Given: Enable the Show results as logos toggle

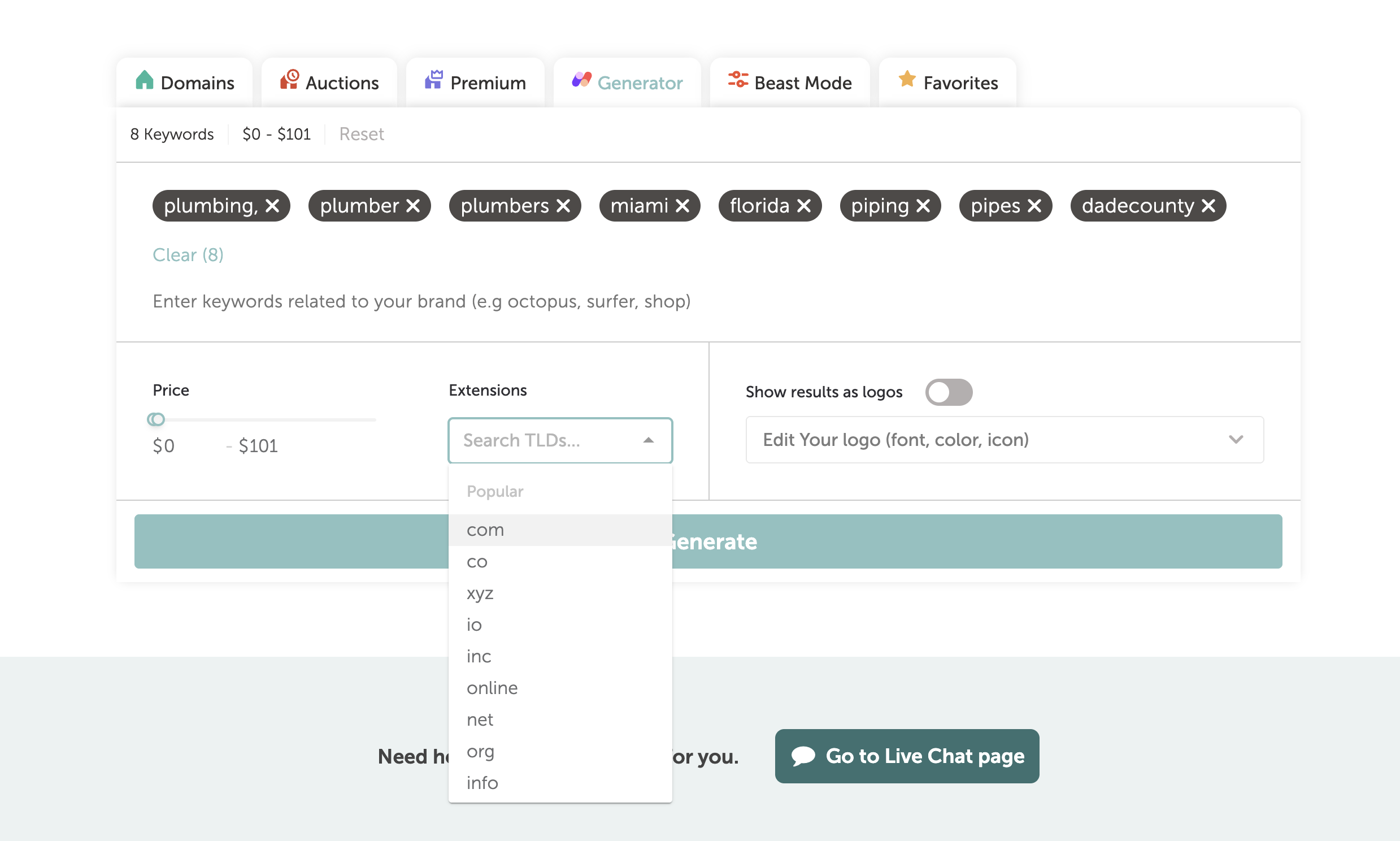Looking at the screenshot, I should [949, 392].
